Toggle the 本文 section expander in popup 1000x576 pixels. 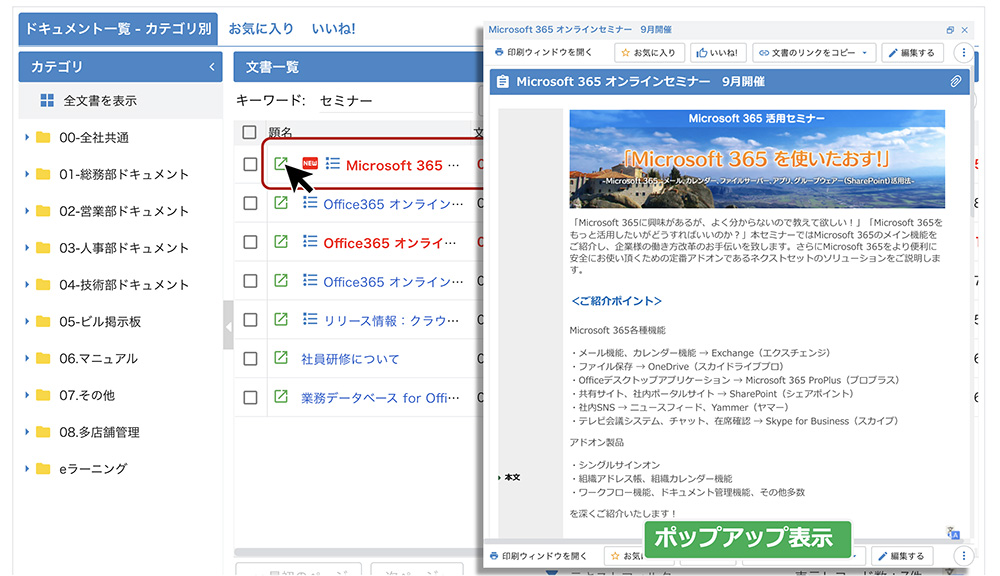point(499,477)
